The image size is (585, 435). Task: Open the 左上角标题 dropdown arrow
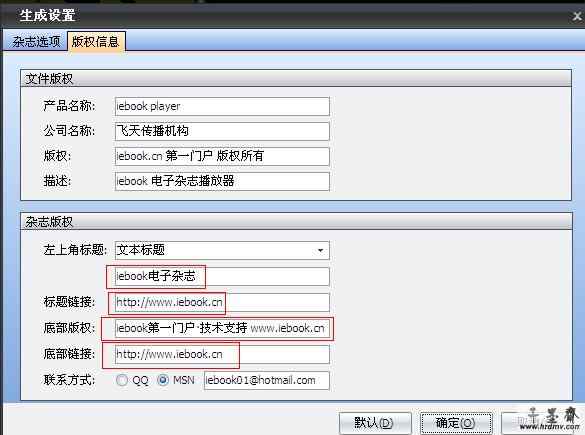(x=320, y=250)
